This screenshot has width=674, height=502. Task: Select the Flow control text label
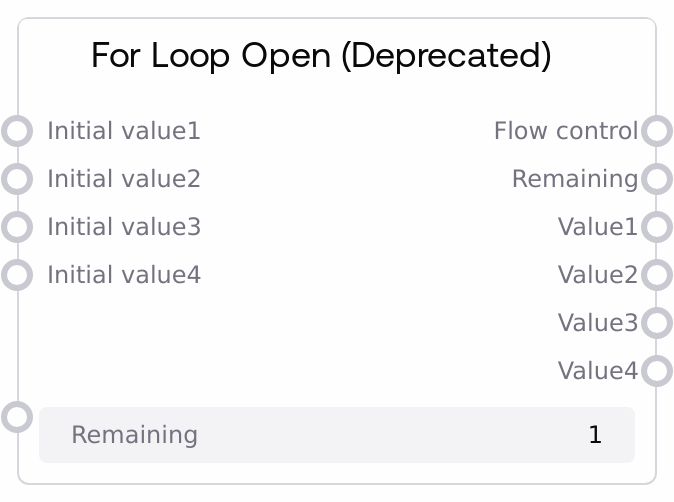click(565, 131)
